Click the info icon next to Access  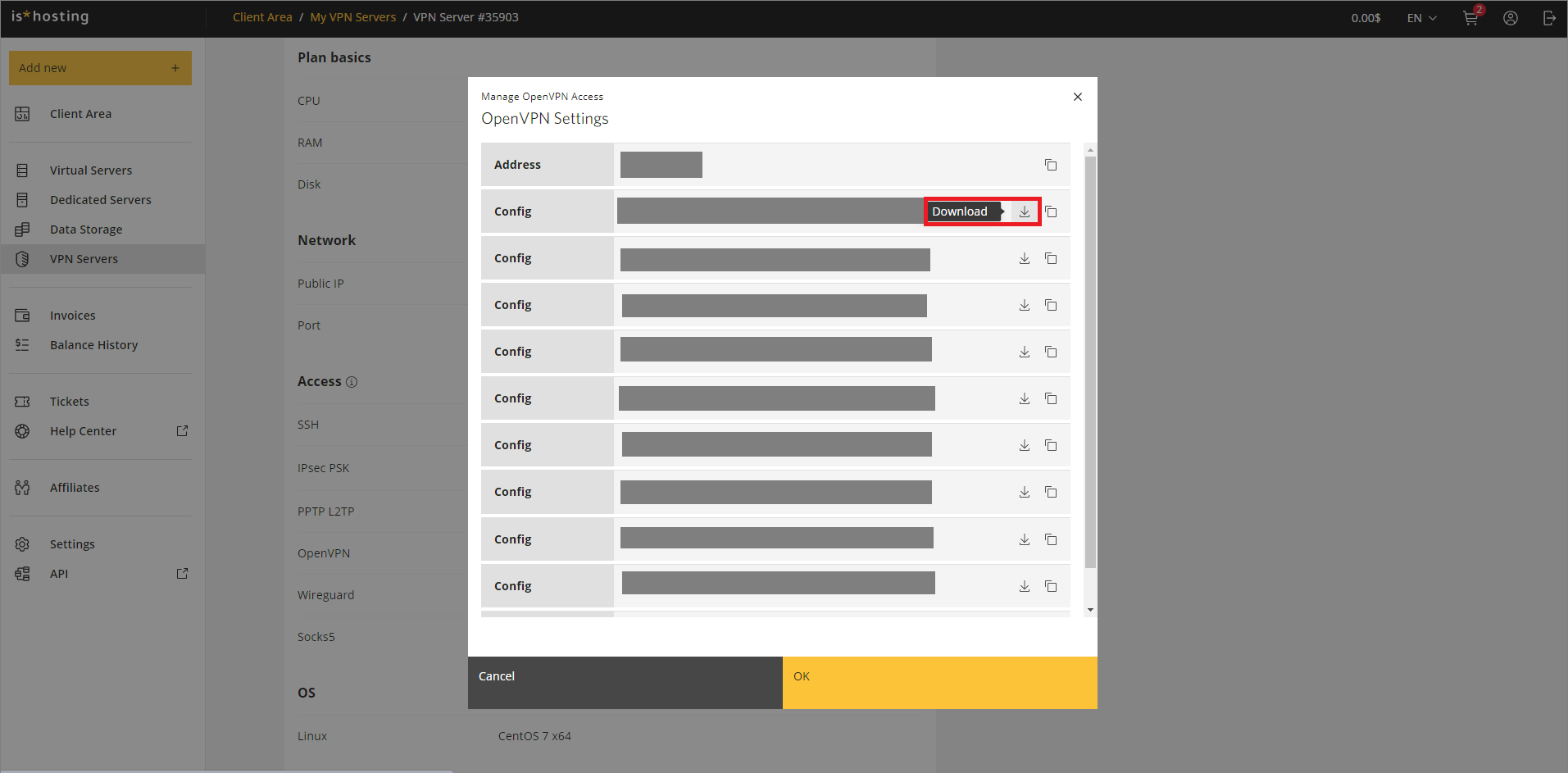coord(352,382)
